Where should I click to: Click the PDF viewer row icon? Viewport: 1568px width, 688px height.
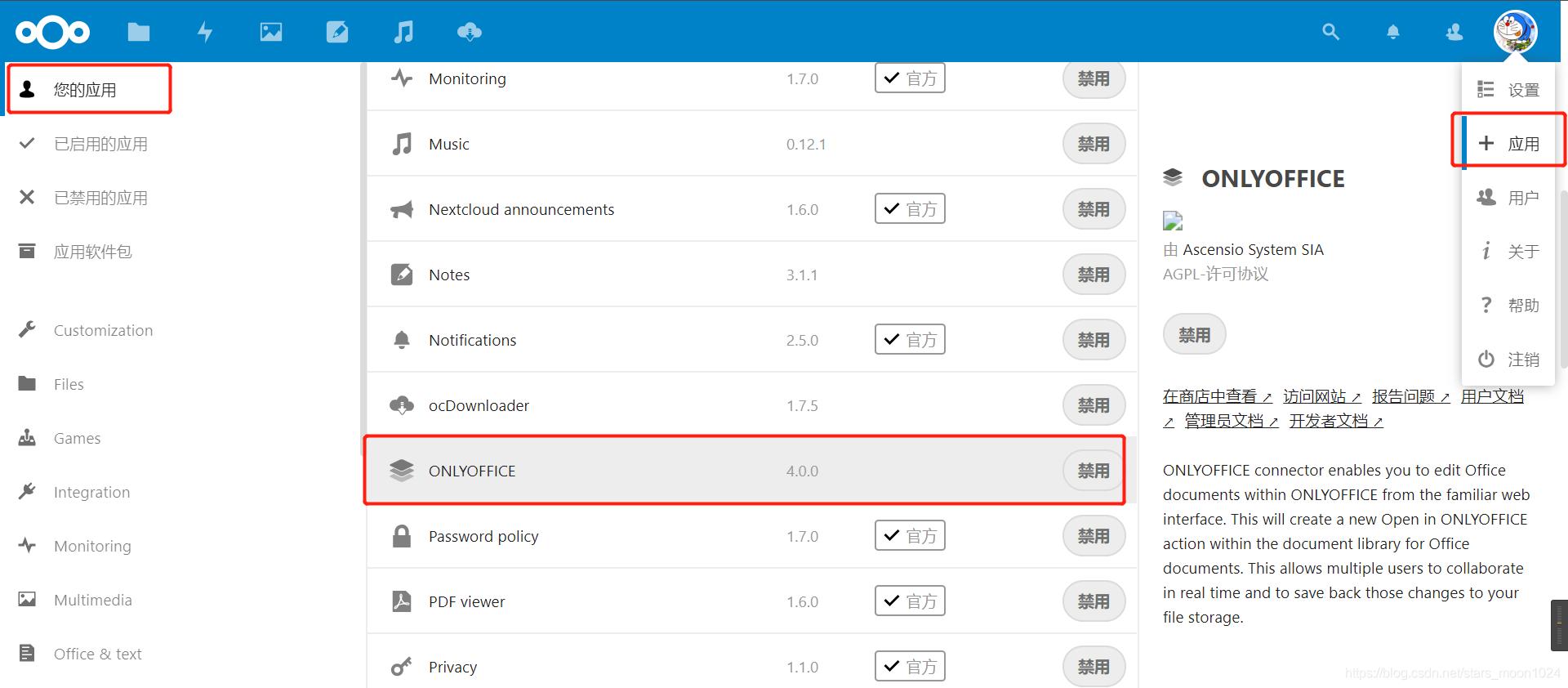[x=401, y=601]
